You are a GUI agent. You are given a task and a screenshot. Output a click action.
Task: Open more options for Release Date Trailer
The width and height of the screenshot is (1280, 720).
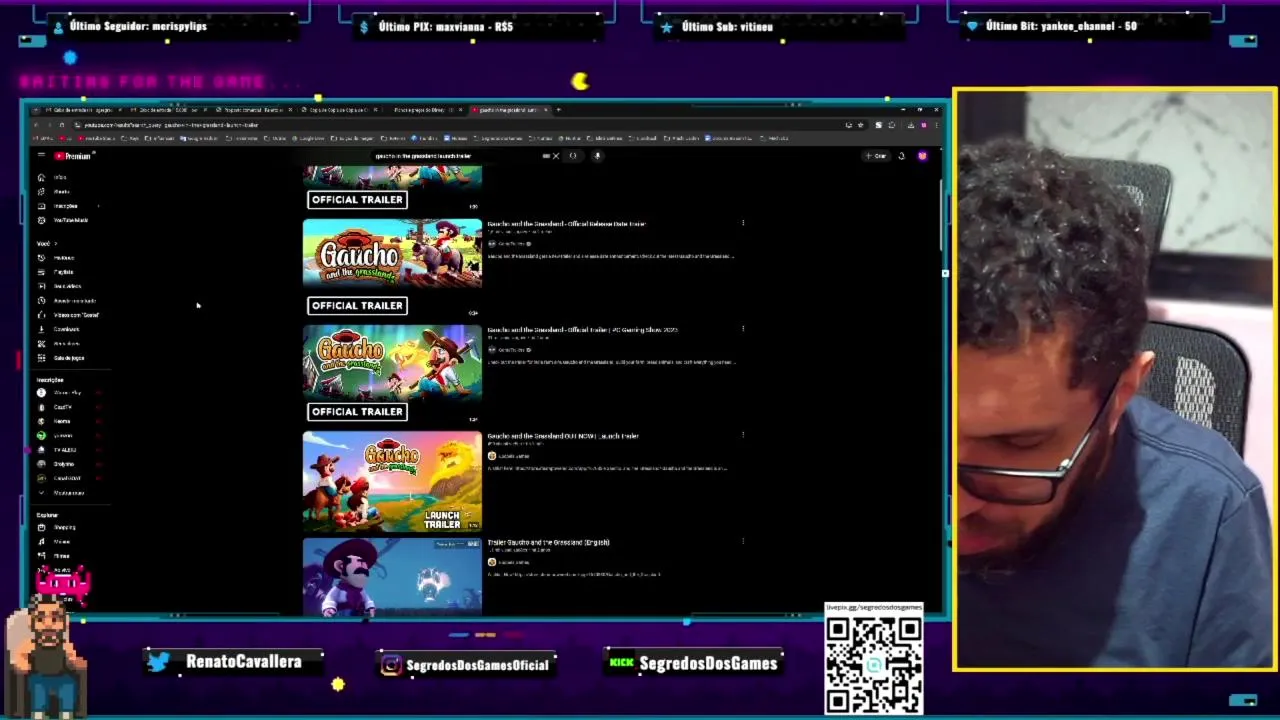pos(743,223)
